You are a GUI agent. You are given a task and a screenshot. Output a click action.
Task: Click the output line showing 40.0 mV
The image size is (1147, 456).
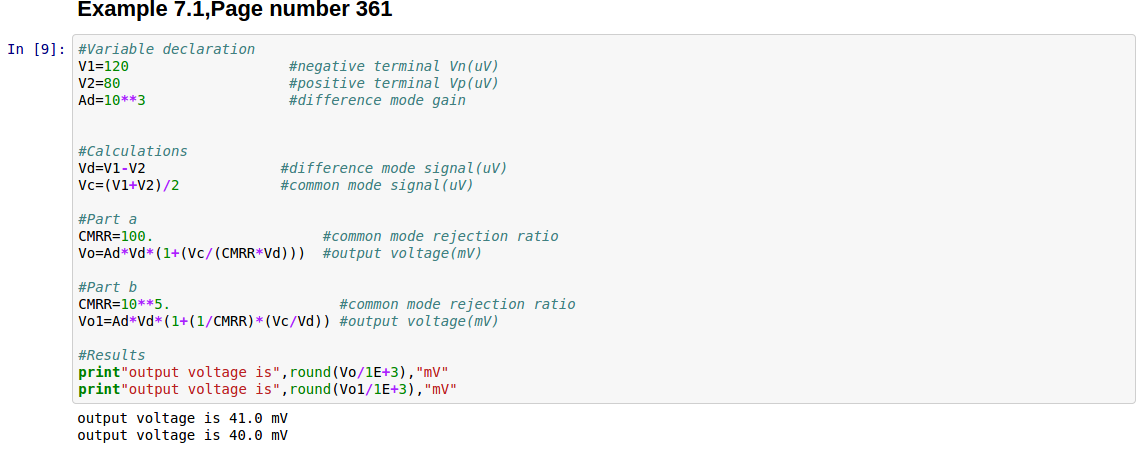click(x=182, y=435)
